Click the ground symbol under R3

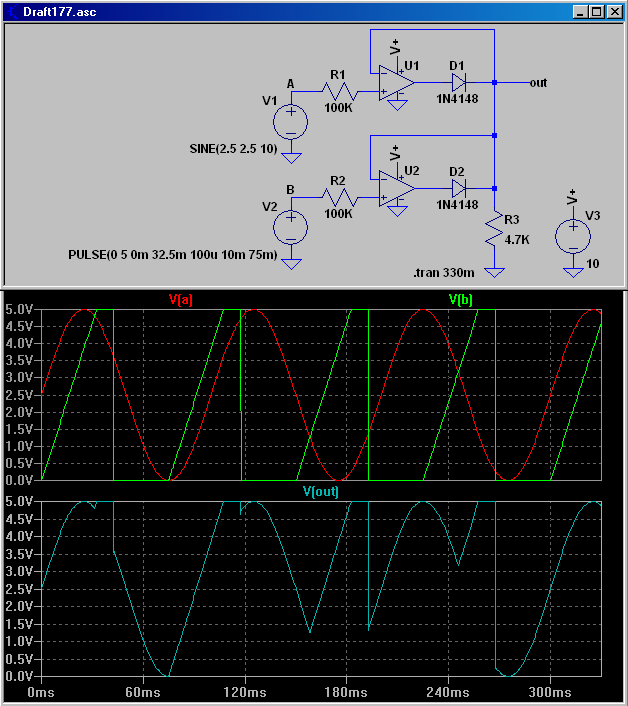(x=494, y=272)
